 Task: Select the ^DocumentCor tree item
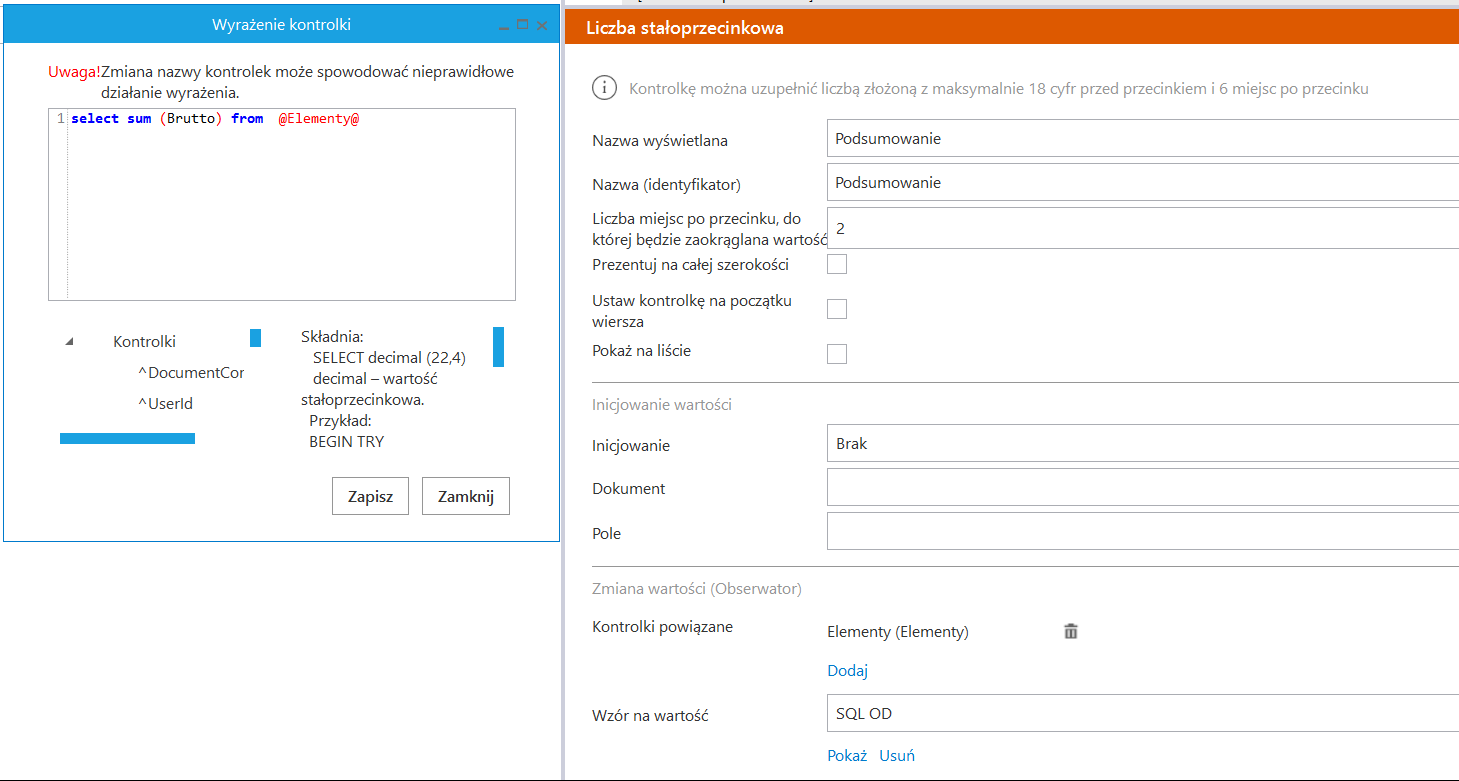[x=191, y=373]
